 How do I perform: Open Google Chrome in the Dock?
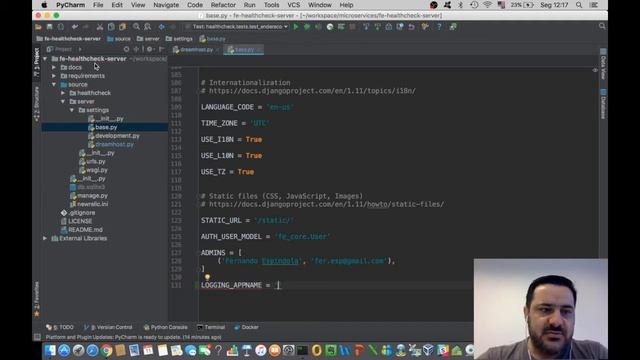tap(107, 350)
